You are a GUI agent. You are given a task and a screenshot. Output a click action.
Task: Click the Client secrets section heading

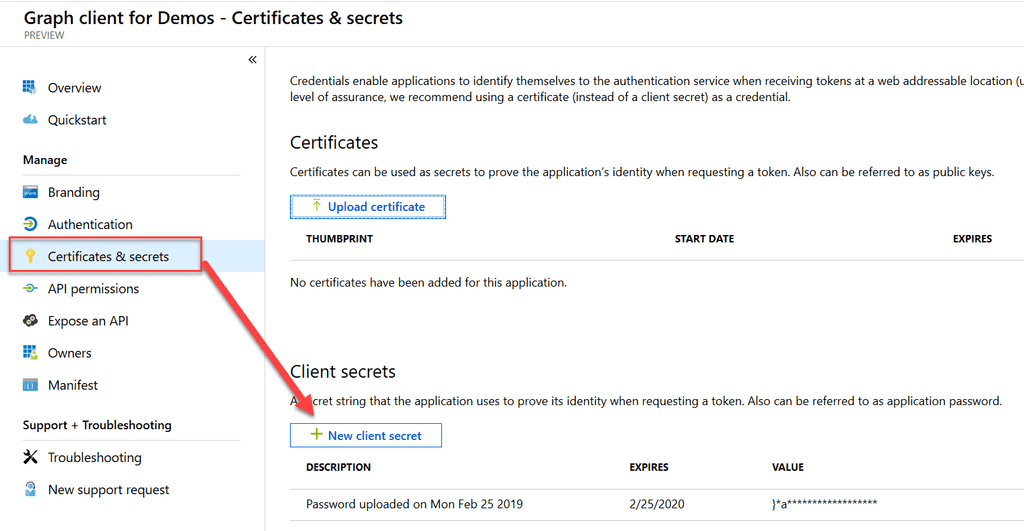(x=343, y=372)
